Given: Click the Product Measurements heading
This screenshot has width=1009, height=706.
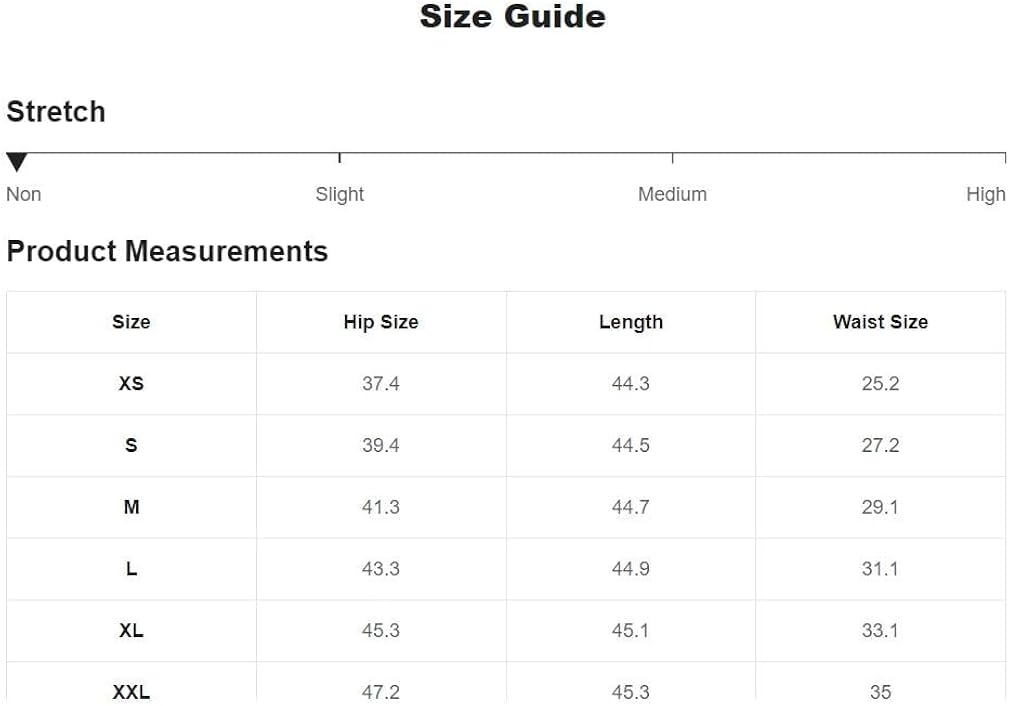Looking at the screenshot, I should click(167, 251).
